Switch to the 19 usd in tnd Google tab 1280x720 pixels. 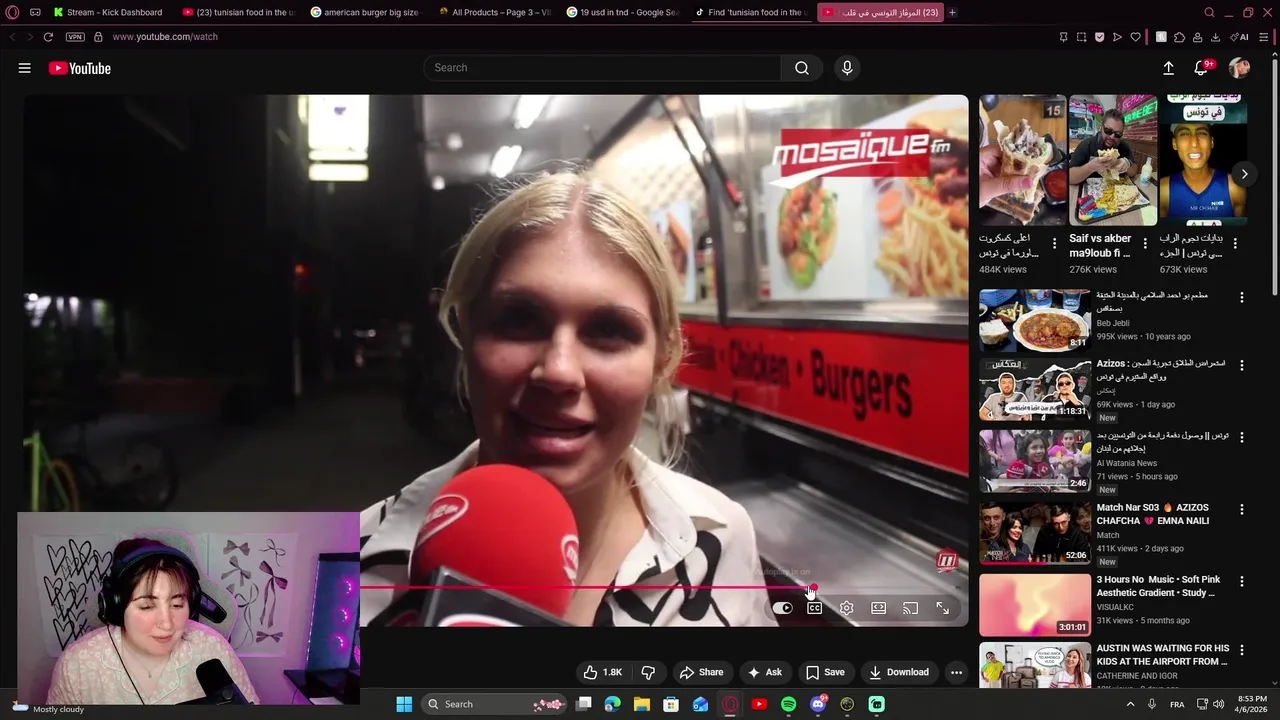tap(621, 12)
